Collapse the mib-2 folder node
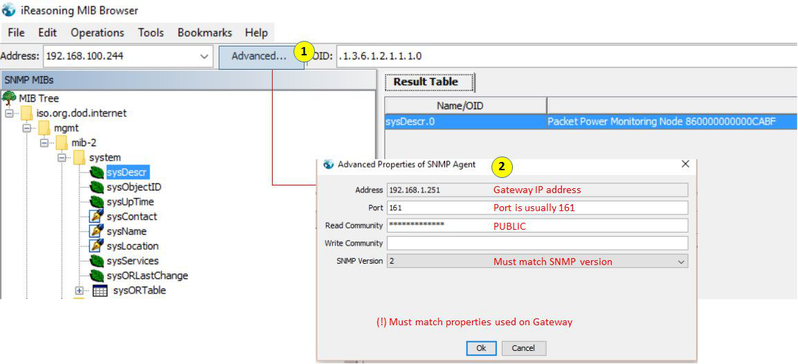798x364 pixels. tap(44, 143)
